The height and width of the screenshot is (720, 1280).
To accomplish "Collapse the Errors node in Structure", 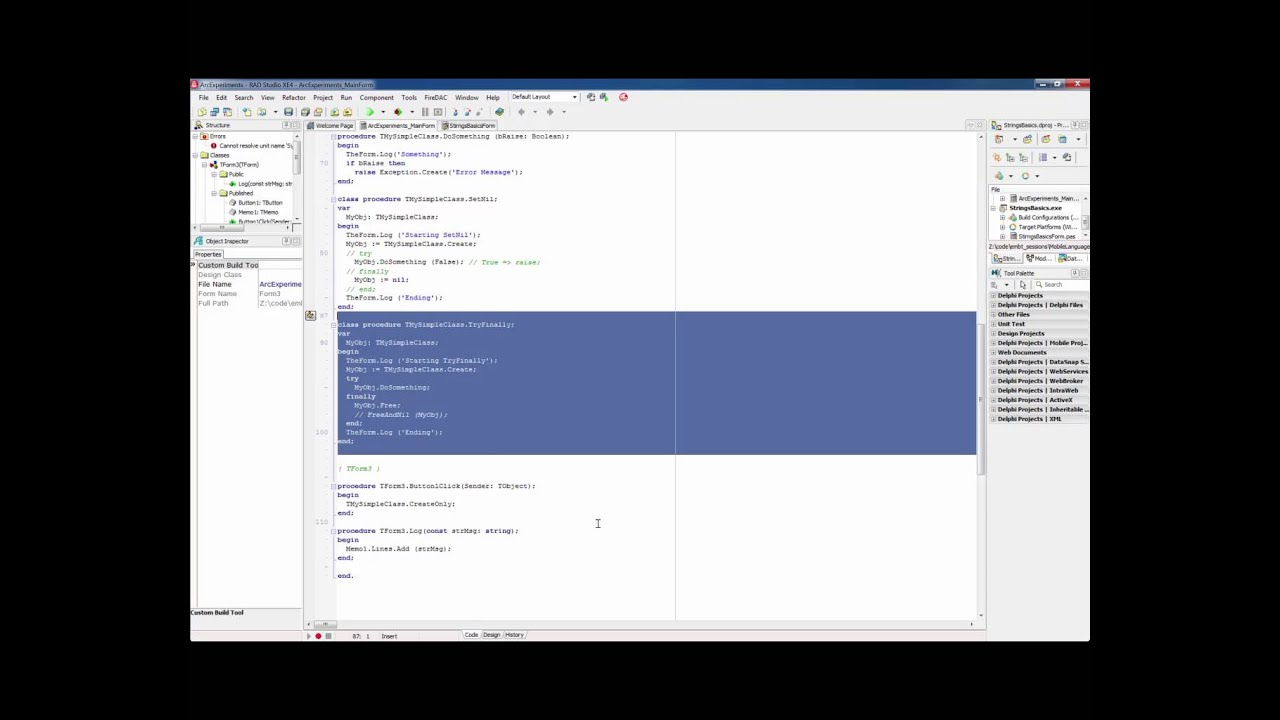I will [195, 136].
